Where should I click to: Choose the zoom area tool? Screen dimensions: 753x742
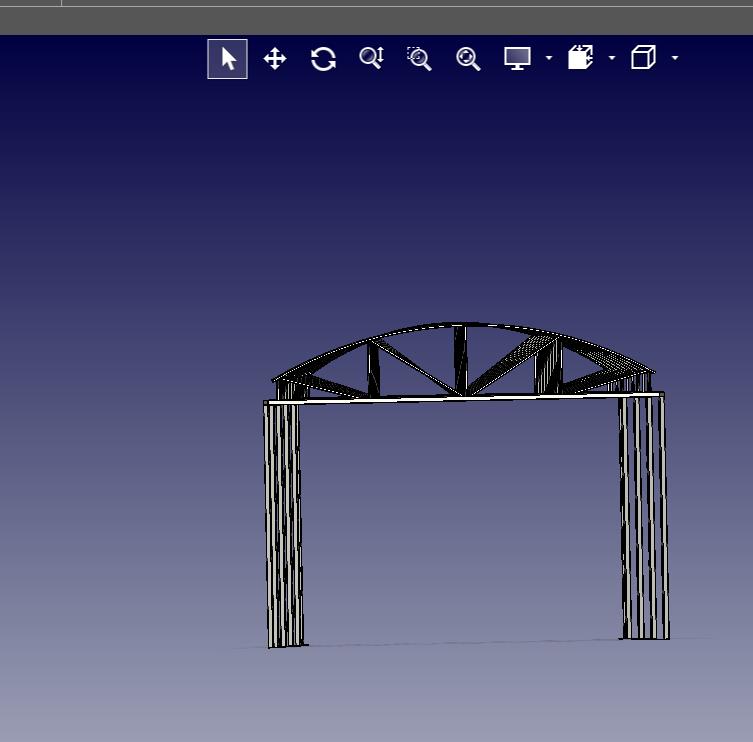[419, 59]
